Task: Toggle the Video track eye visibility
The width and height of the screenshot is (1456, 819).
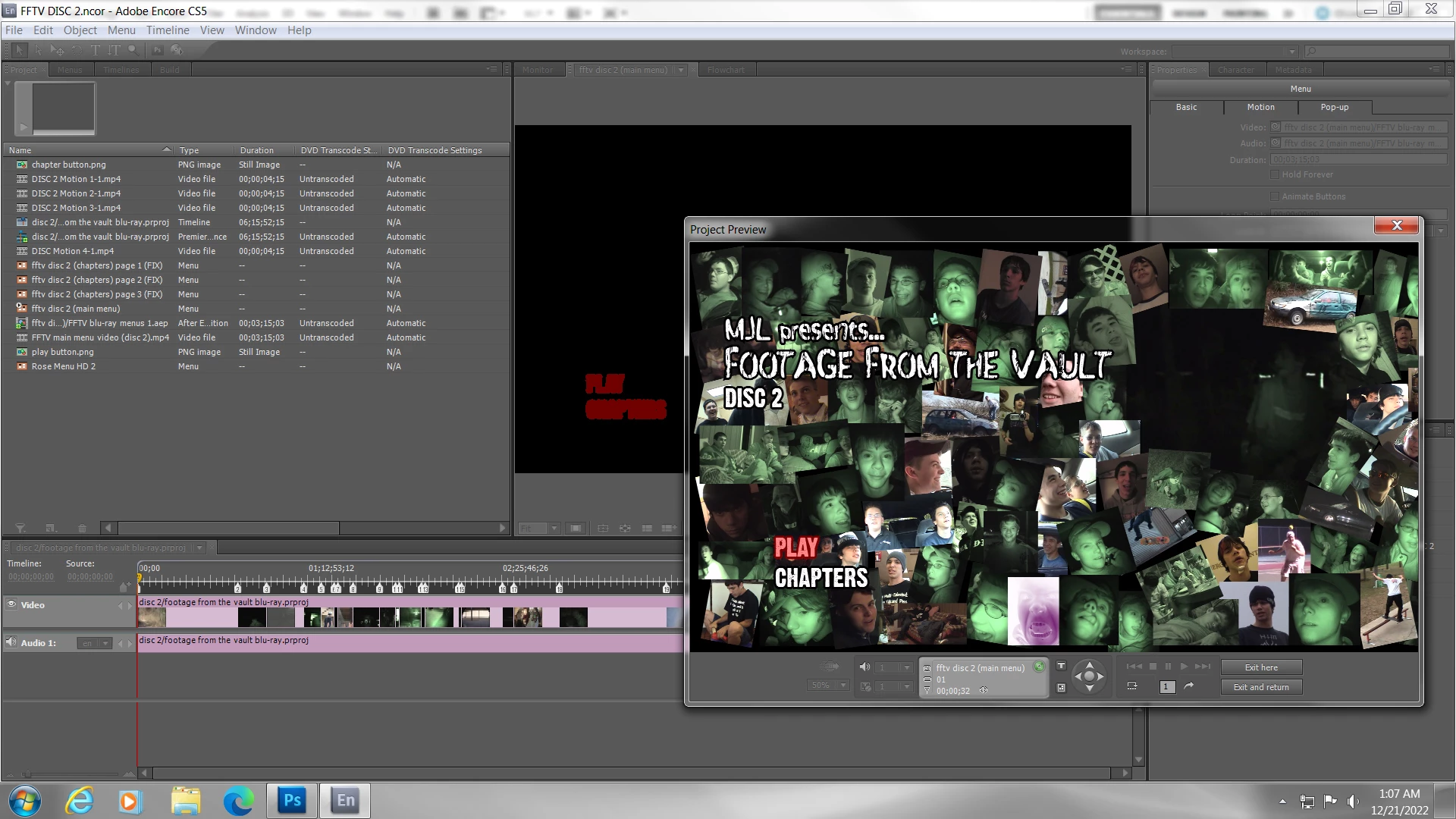Action: [x=11, y=604]
